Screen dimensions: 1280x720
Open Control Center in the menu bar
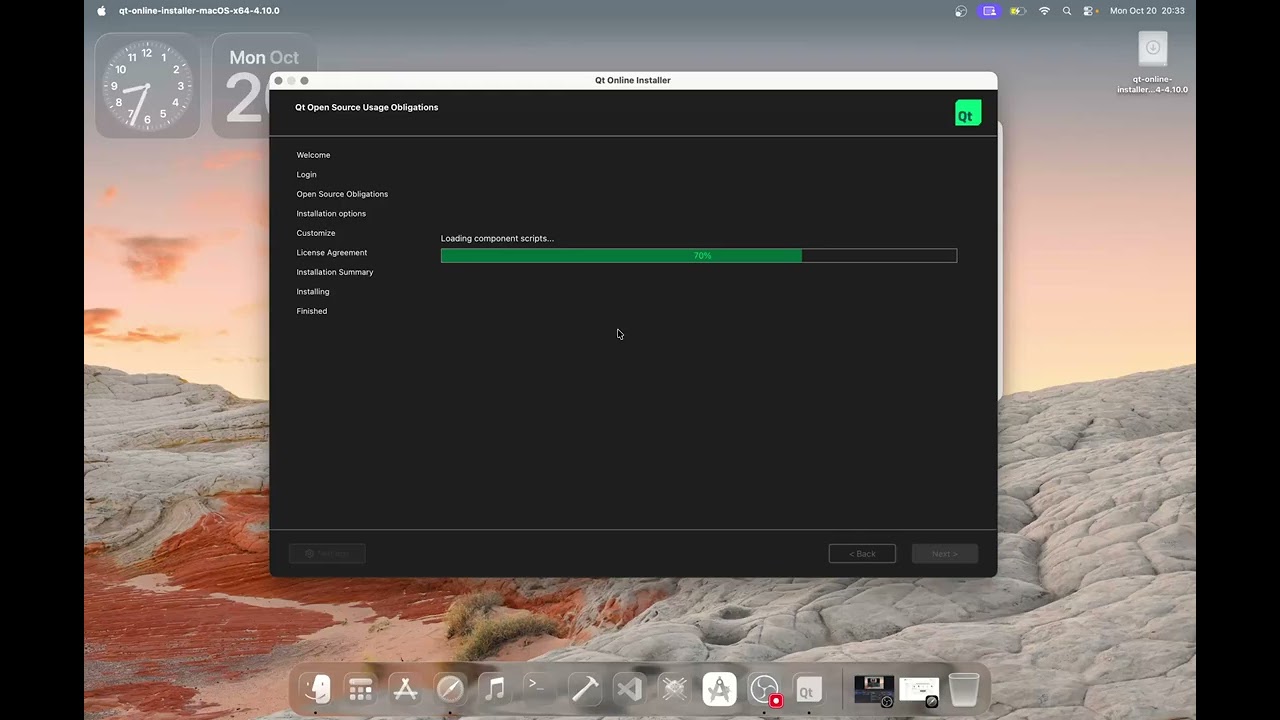1090,11
